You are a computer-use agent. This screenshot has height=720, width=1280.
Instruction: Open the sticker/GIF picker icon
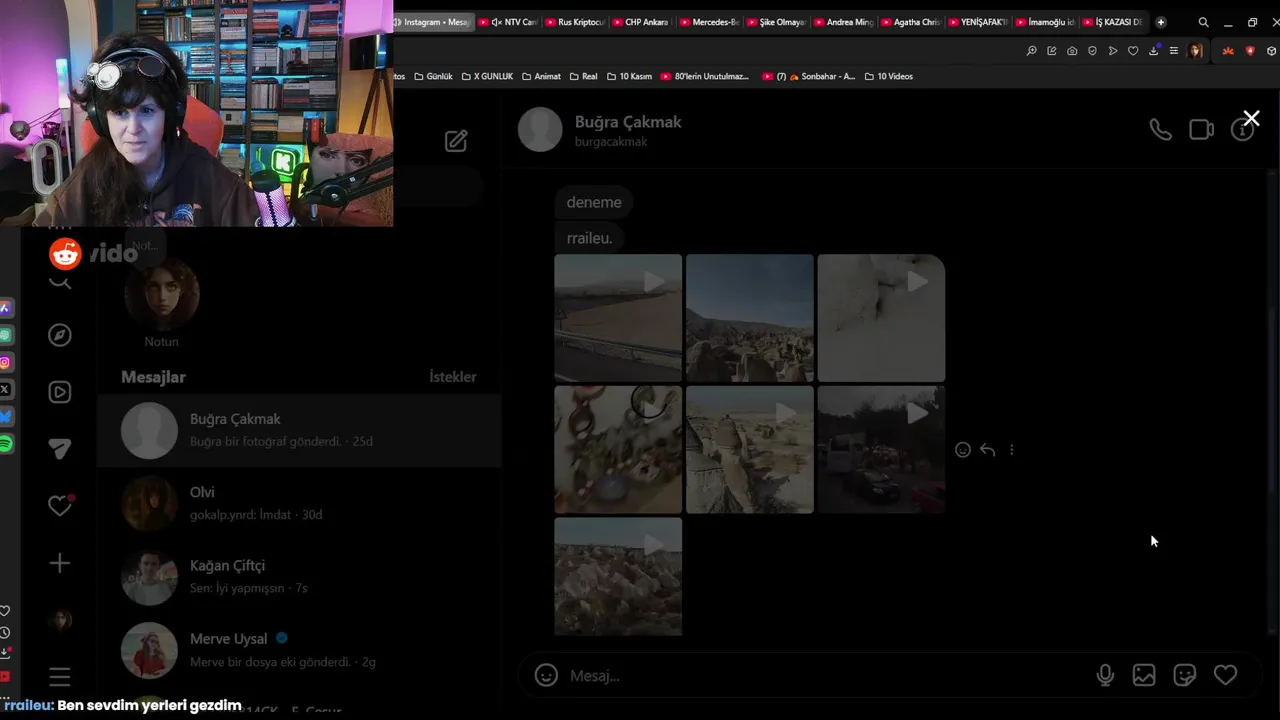click(1185, 675)
